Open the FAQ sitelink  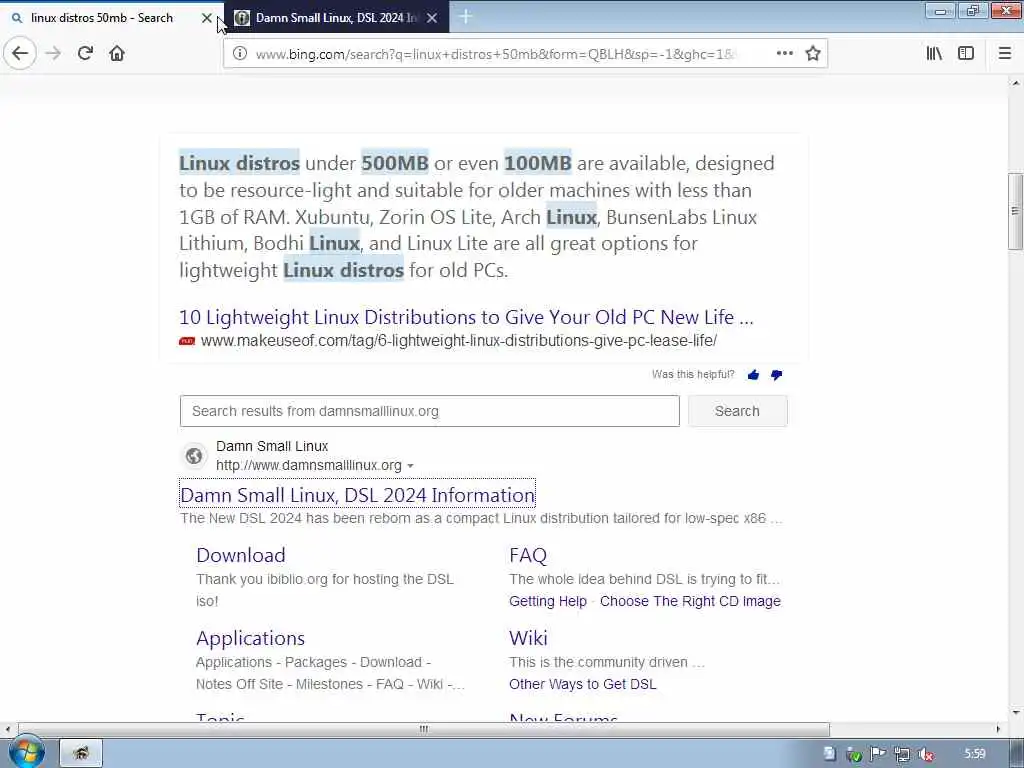point(528,555)
